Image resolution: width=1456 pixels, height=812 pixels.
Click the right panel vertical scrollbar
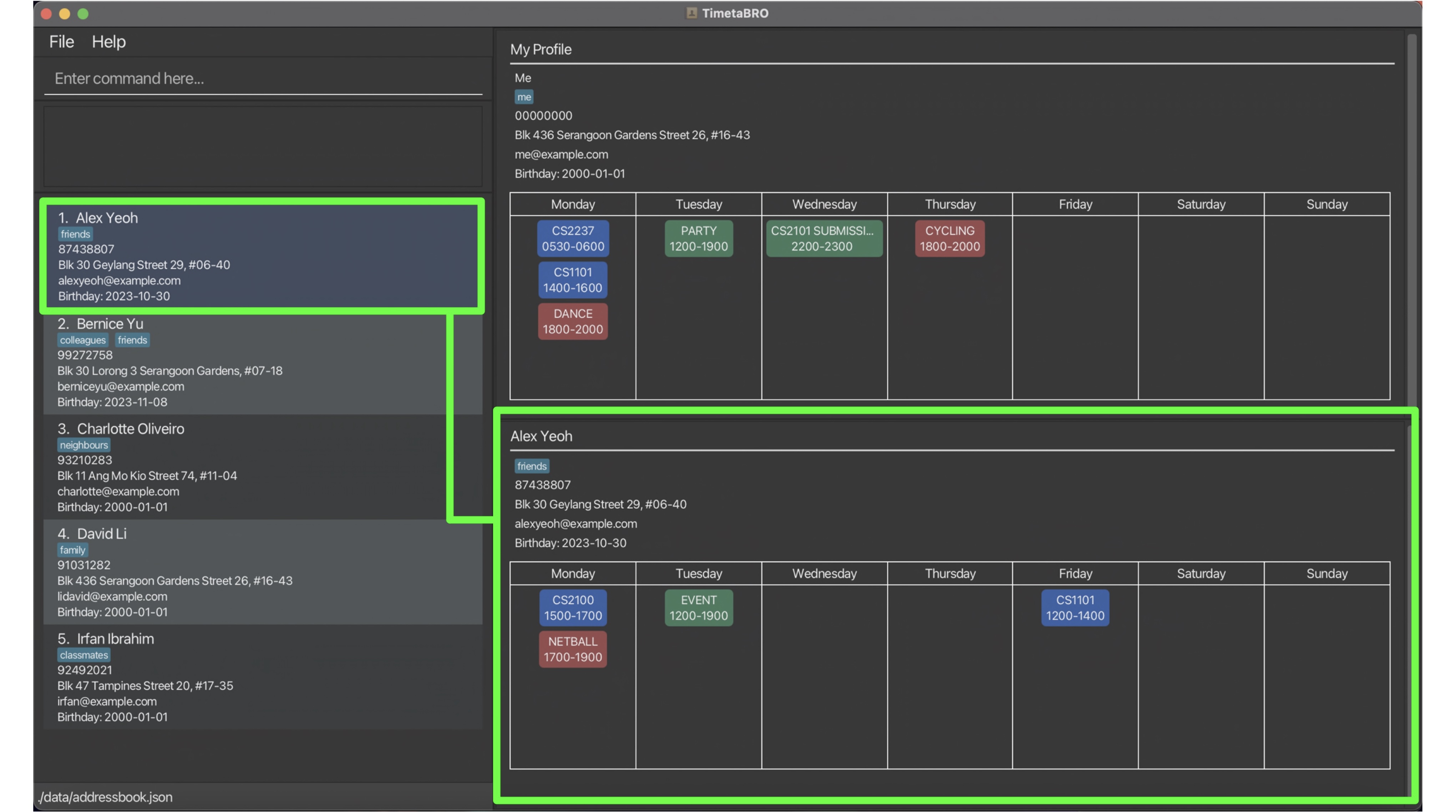[1411, 220]
